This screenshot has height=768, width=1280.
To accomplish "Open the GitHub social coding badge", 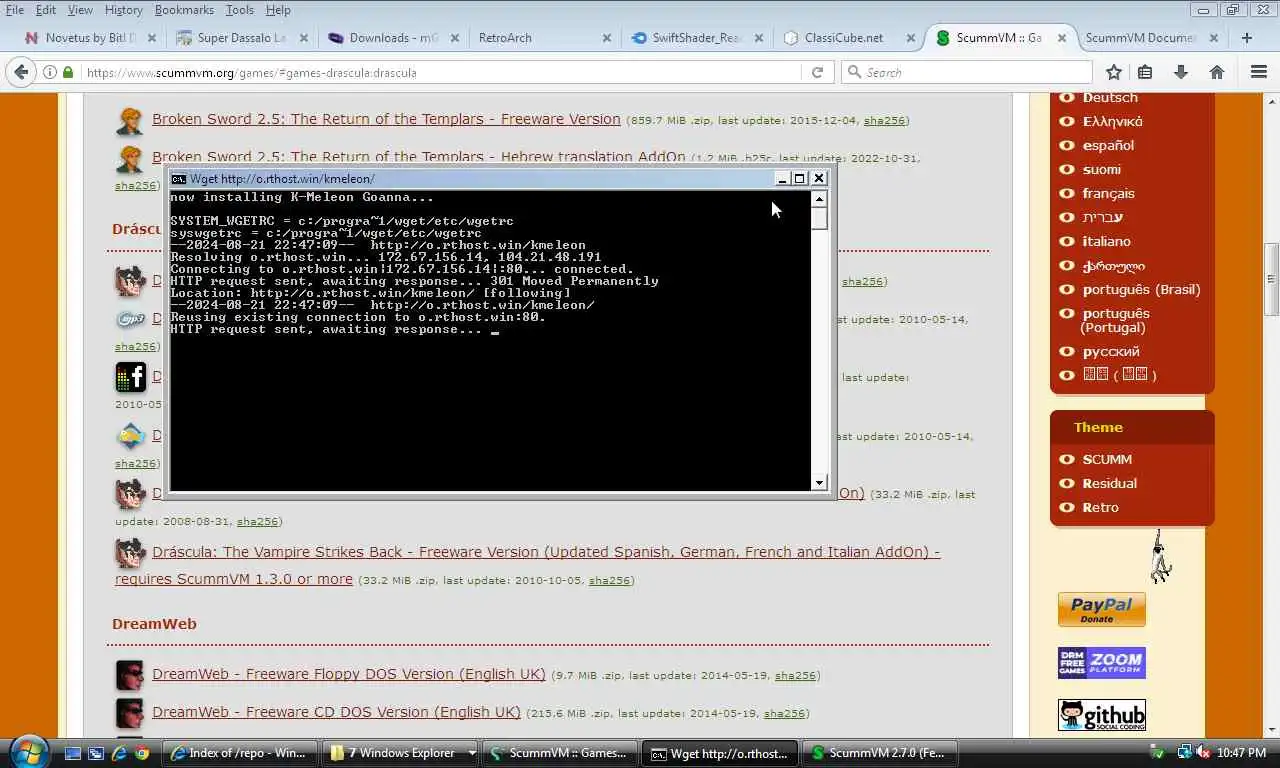I will pyautogui.click(x=1101, y=715).
